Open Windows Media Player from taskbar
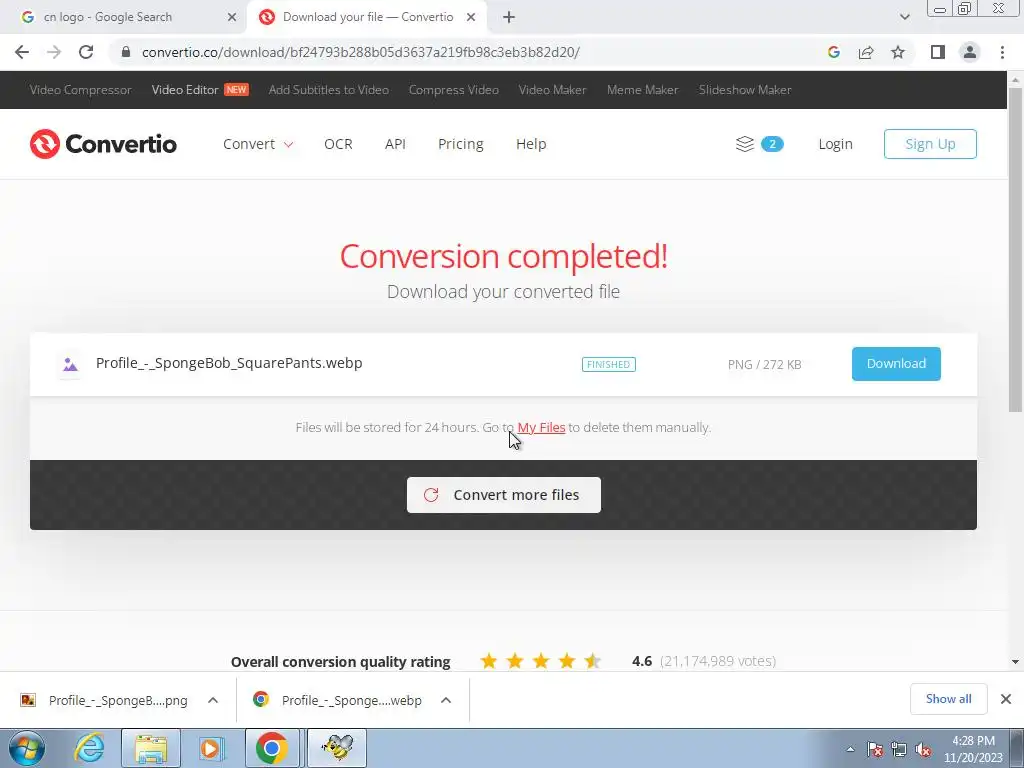Viewport: 1024px width, 768px height. 210,748
